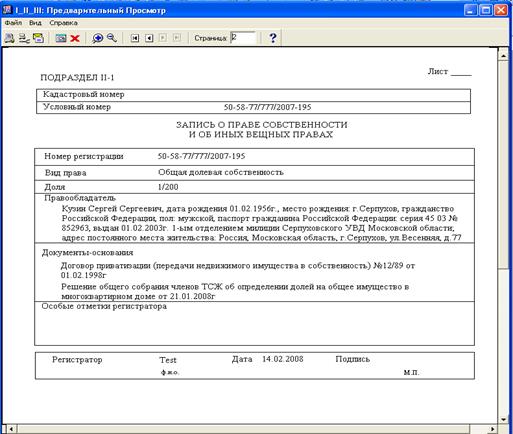This screenshot has width=513, height=434.
Task: Click the Документы-основания label
Action: 88,253
